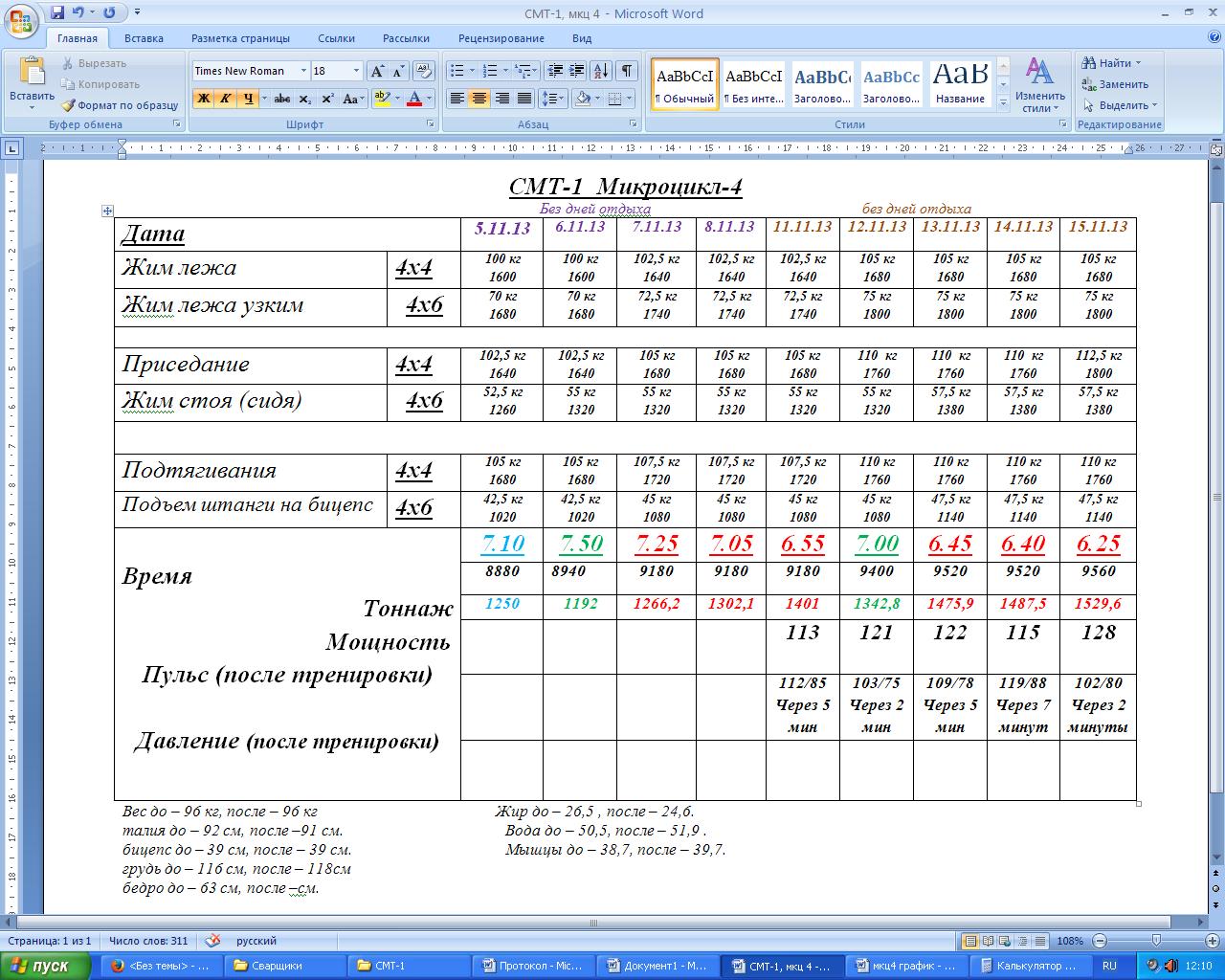Open the Times New Roman font dropdown
Viewport: 1225px width, 980px height.
[303, 71]
